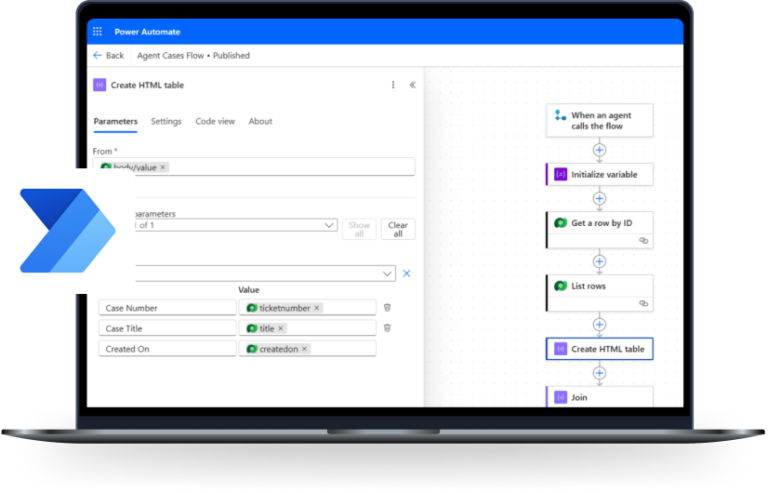Delete the Case Number row
Screen dimensions: 768x493
[x=387, y=308]
